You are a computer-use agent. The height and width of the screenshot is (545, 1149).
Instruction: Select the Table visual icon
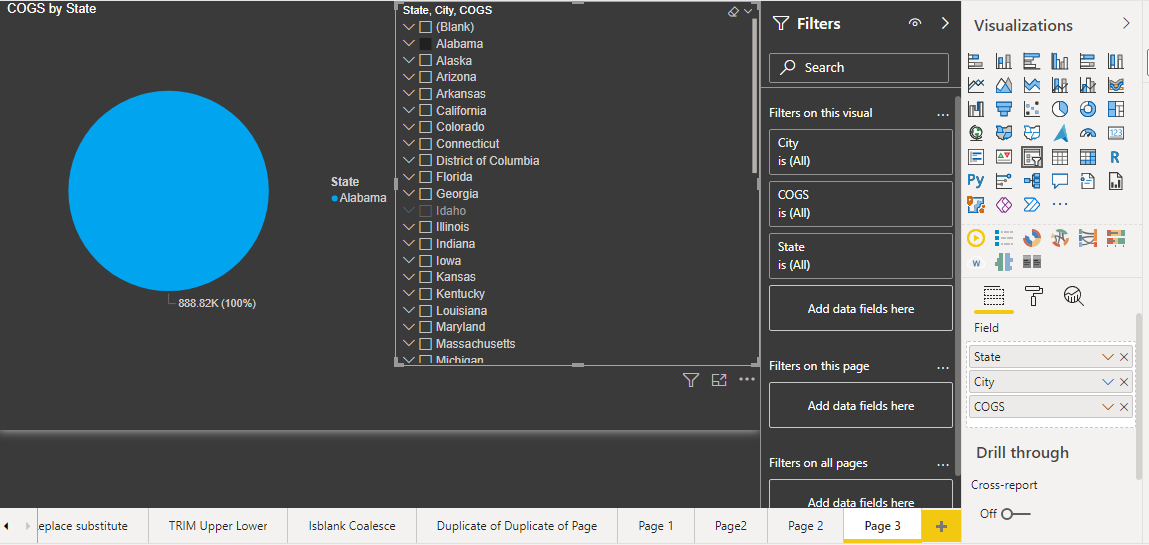point(1060,157)
